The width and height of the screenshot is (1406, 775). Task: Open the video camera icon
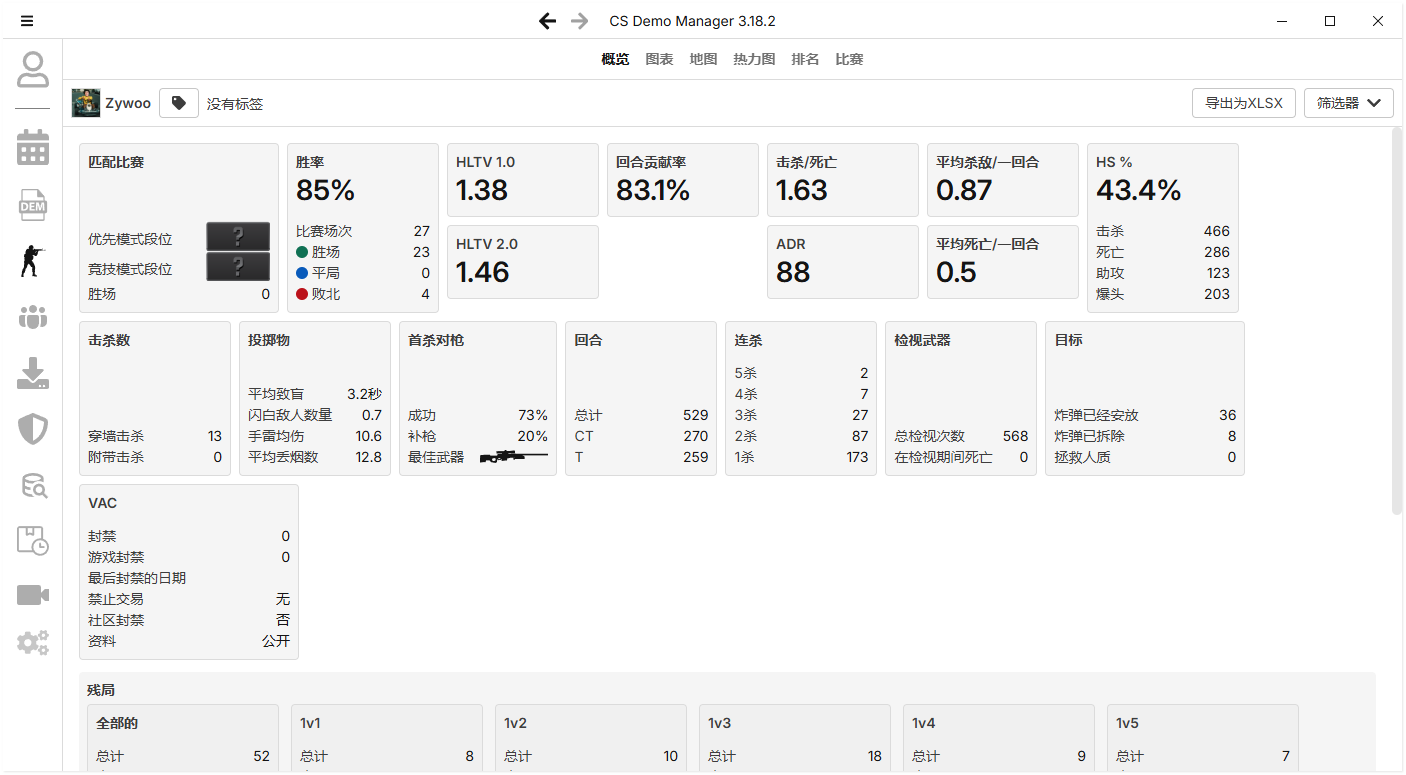tap(32, 596)
